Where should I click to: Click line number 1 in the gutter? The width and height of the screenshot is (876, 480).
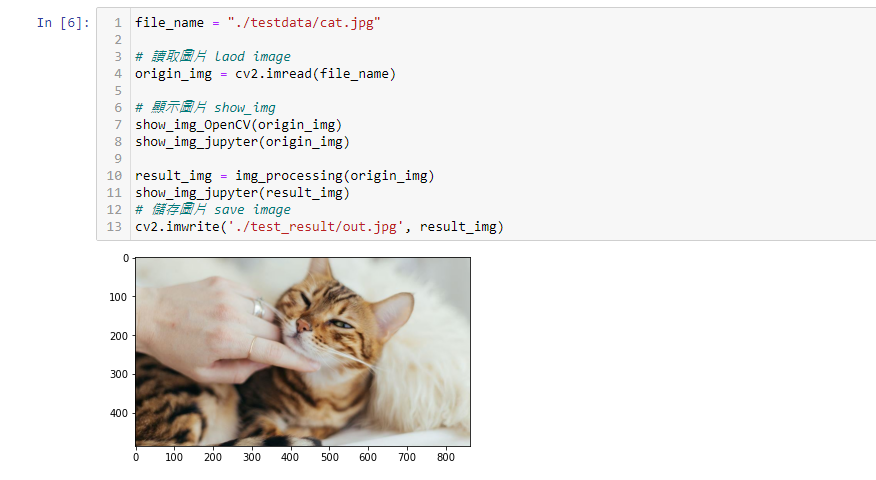[x=118, y=23]
